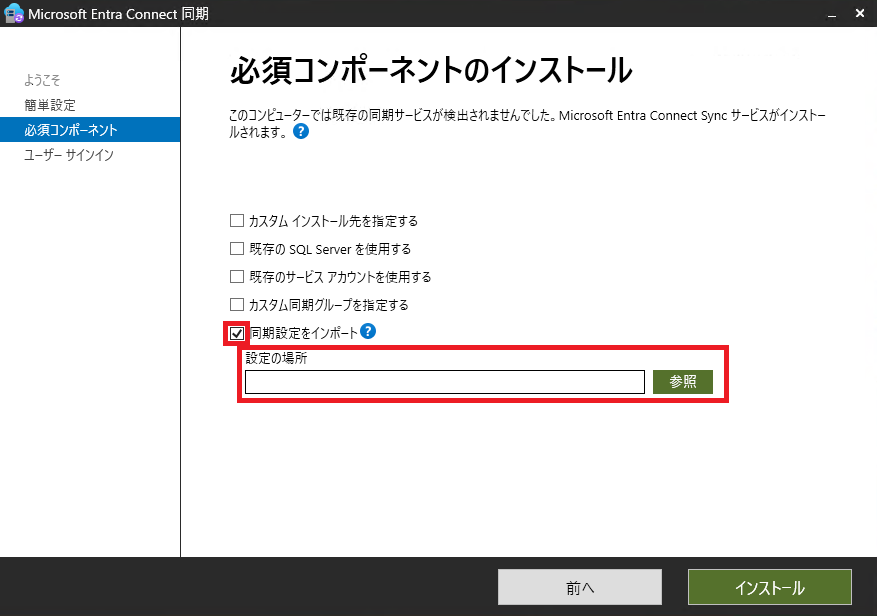Tick 既存のサービス アカウントを使用する checkbox
This screenshot has height=616, width=877.
(237, 276)
